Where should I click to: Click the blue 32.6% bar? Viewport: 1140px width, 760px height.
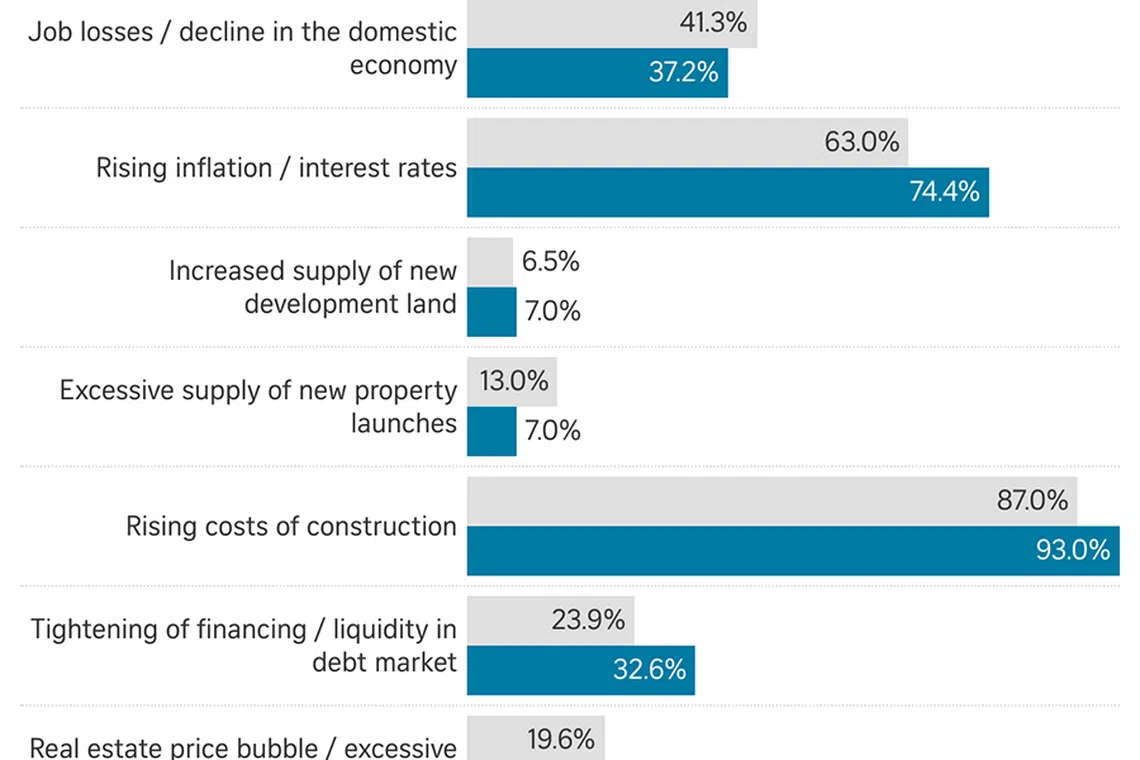point(580,670)
